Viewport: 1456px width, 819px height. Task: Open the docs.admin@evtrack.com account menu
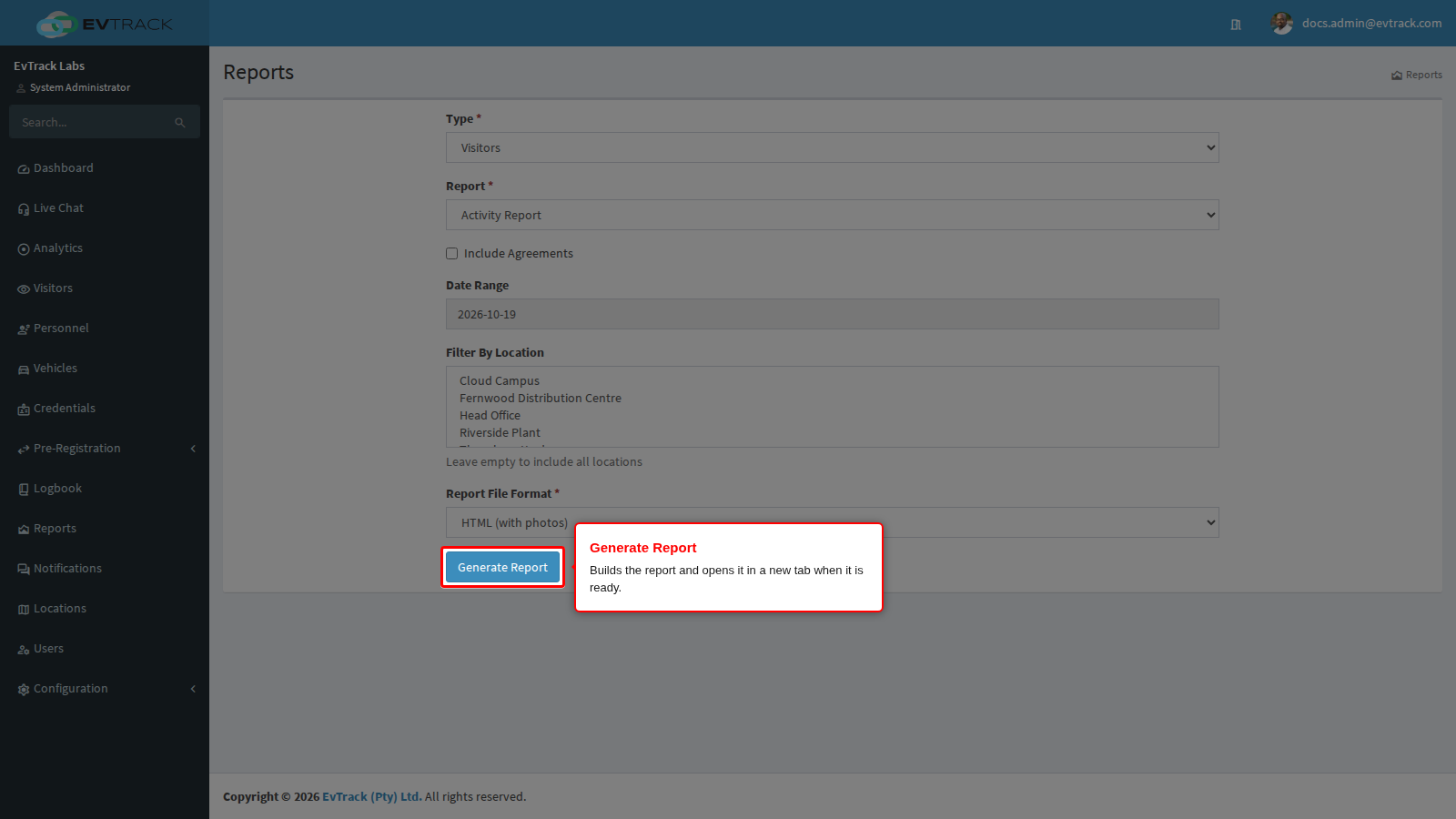(x=1357, y=24)
